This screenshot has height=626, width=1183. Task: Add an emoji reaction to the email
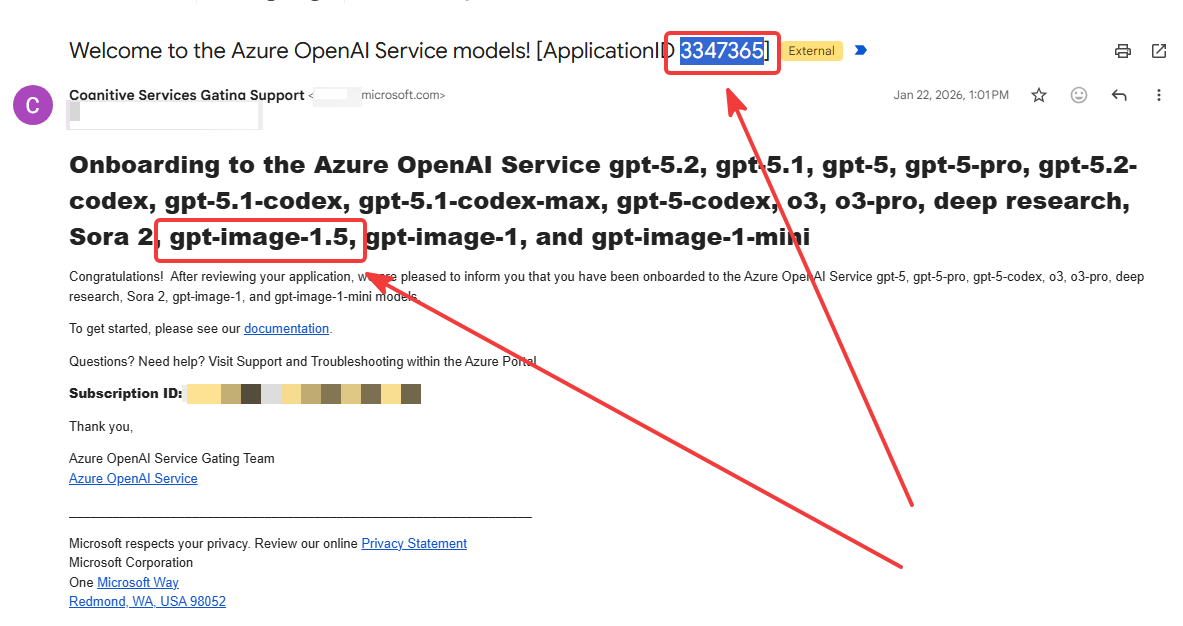tap(1079, 95)
